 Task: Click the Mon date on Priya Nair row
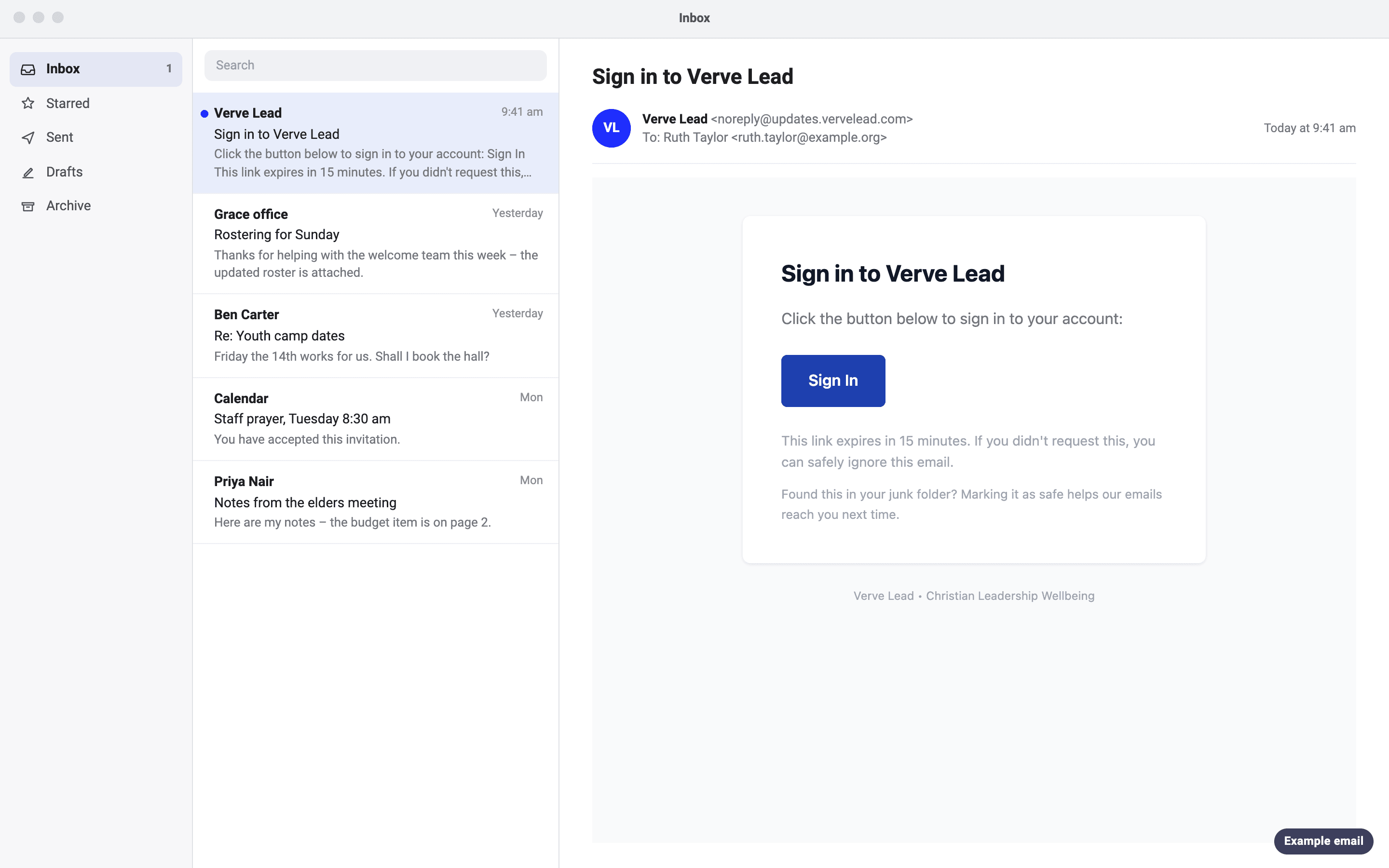click(531, 480)
